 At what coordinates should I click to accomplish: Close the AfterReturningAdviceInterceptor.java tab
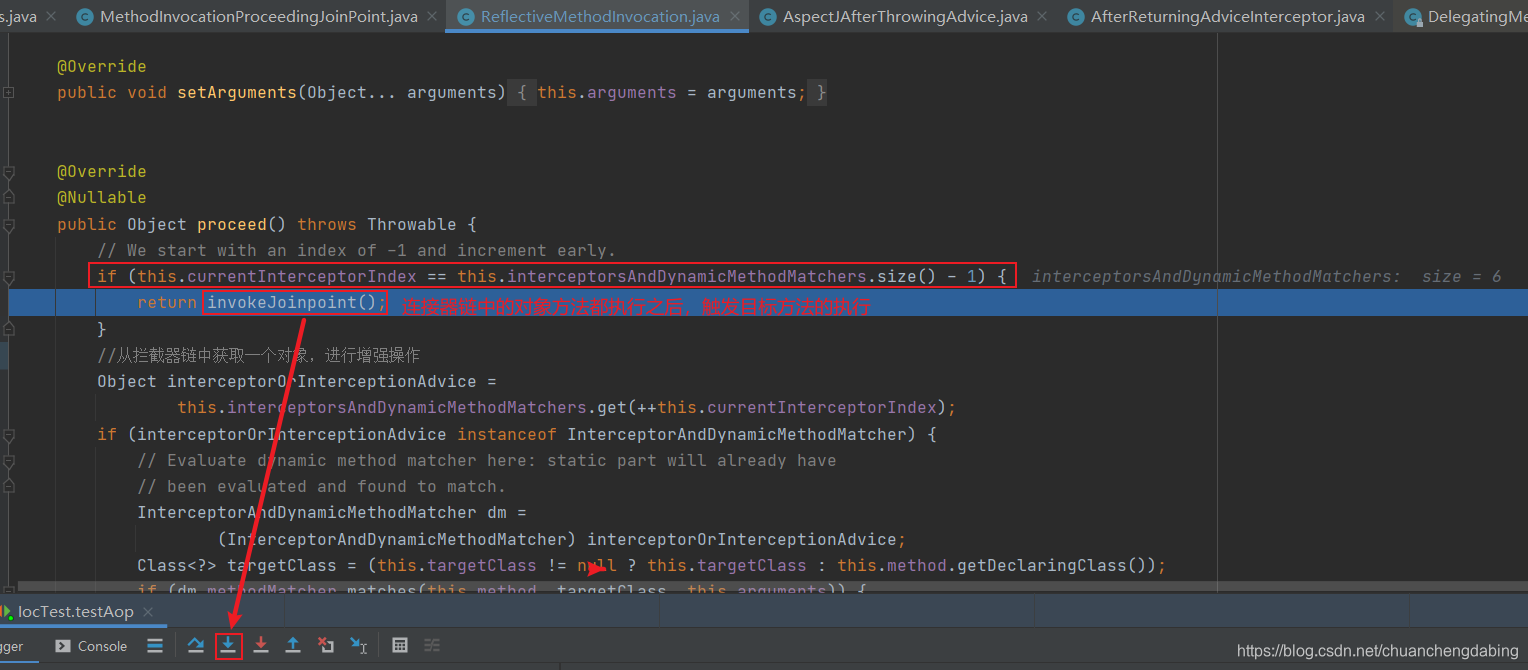point(1378,17)
